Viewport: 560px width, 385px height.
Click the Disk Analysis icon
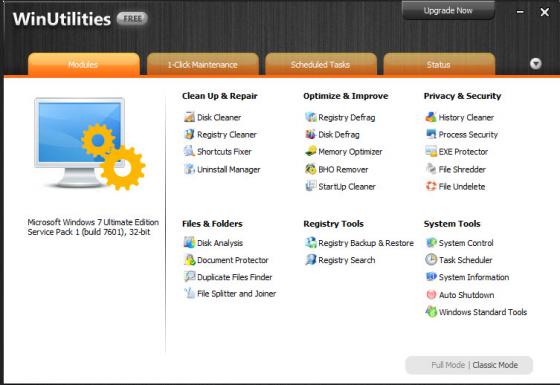[189, 242]
